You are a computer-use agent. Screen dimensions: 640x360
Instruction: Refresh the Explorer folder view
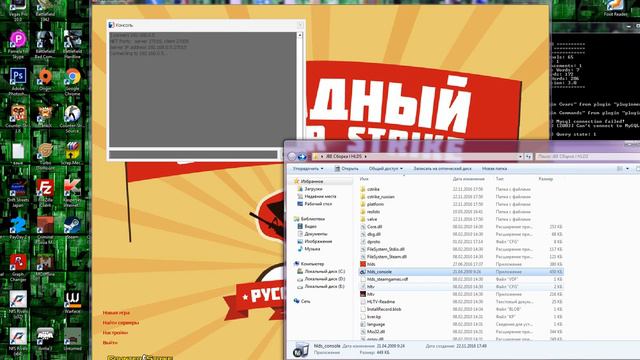coord(528,156)
